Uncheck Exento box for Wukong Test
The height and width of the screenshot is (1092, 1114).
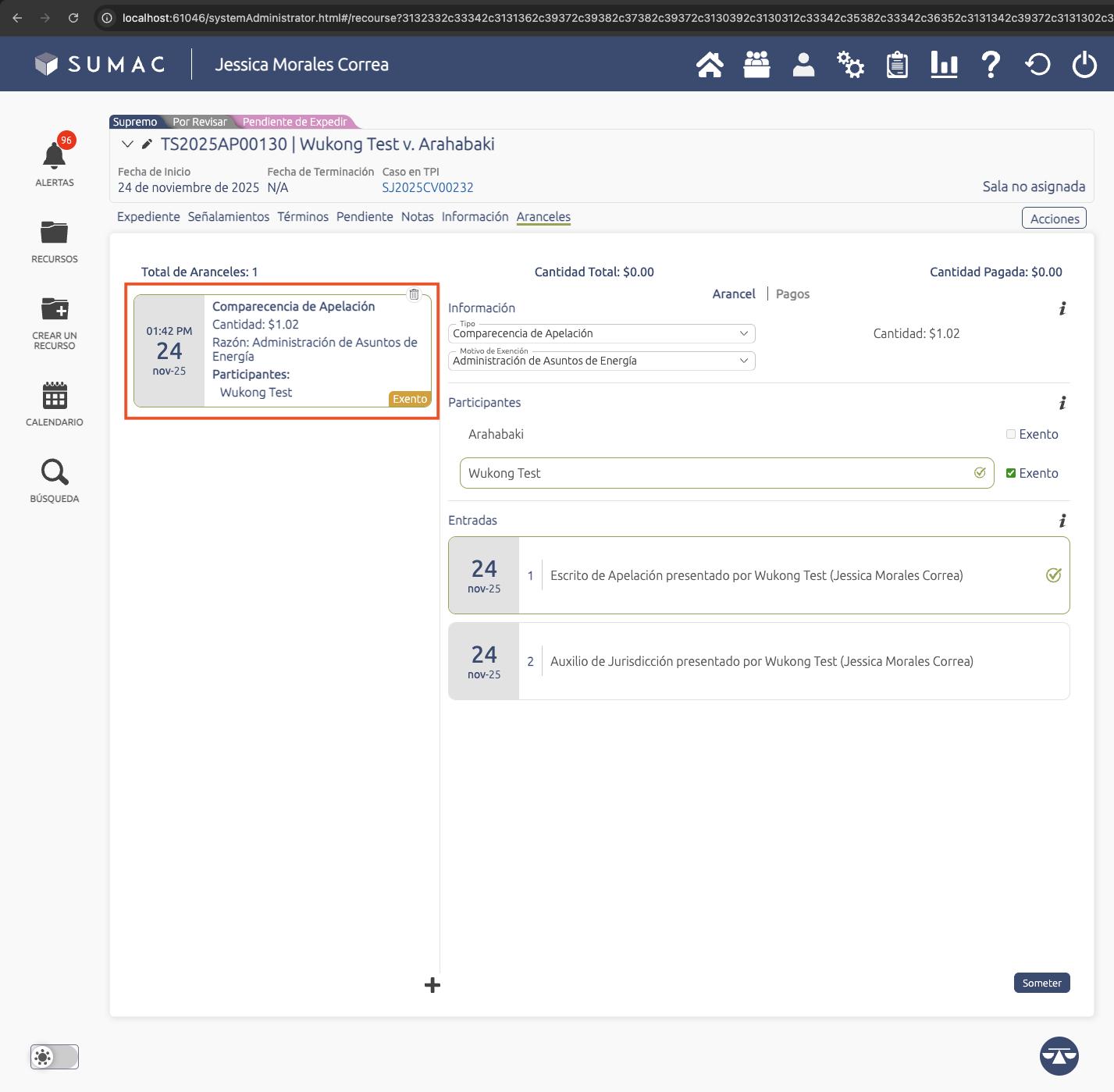(1011, 473)
